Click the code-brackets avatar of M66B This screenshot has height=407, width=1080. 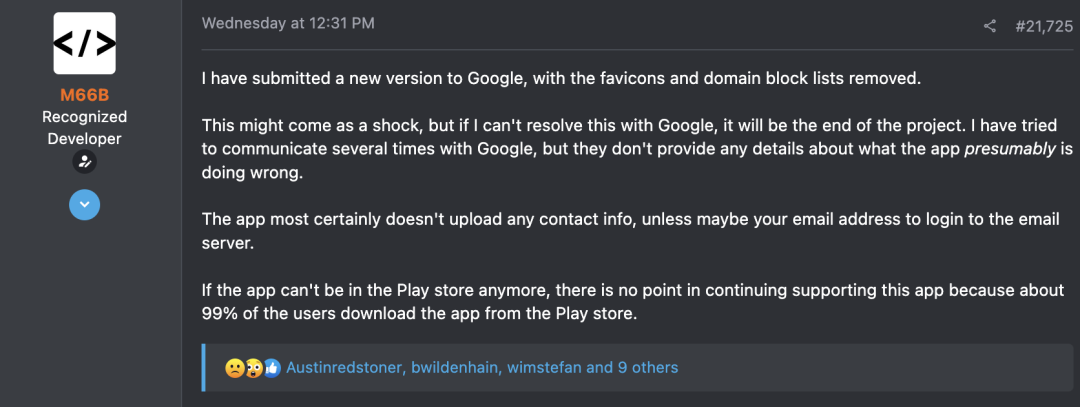[84, 43]
